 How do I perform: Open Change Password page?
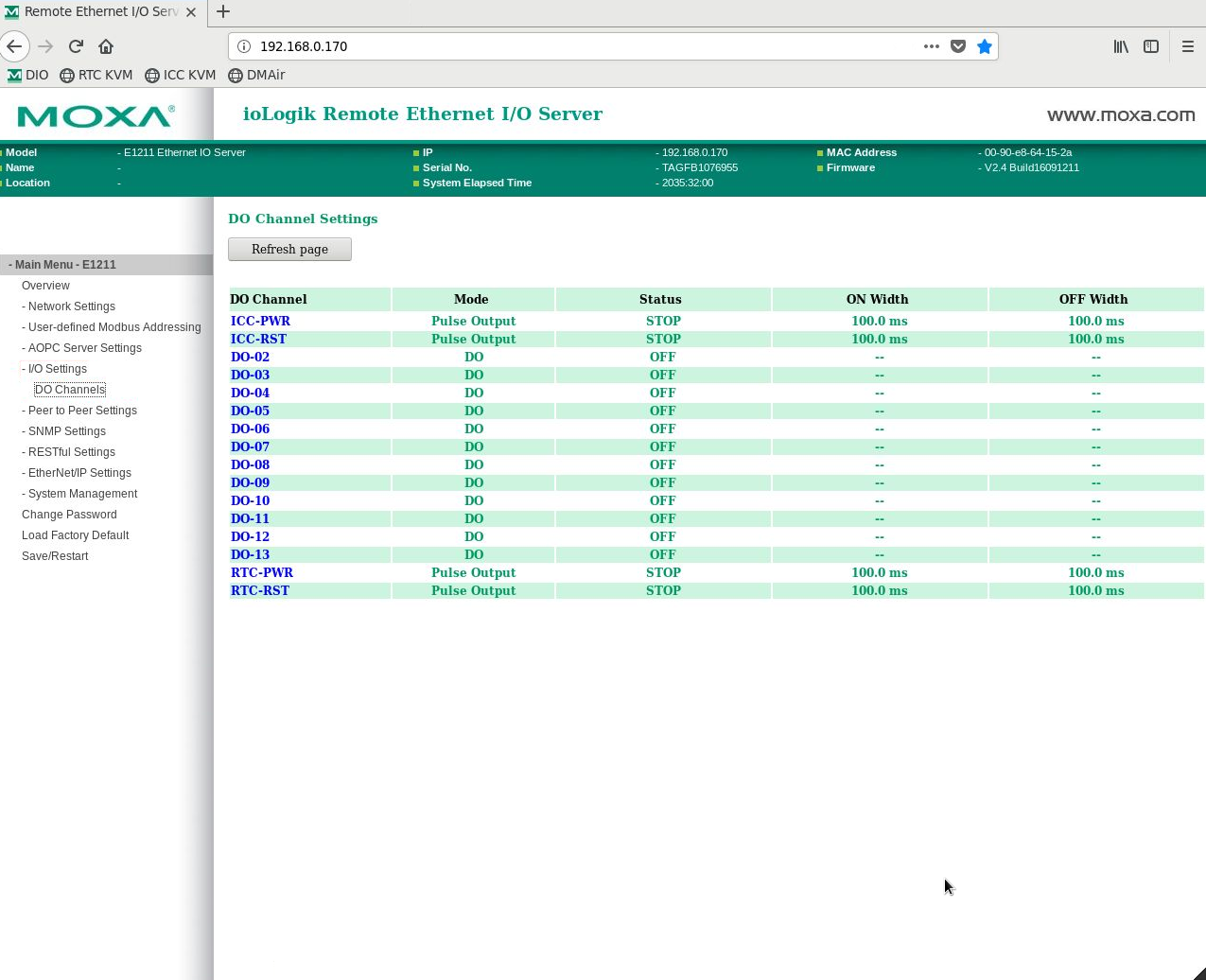click(x=69, y=515)
